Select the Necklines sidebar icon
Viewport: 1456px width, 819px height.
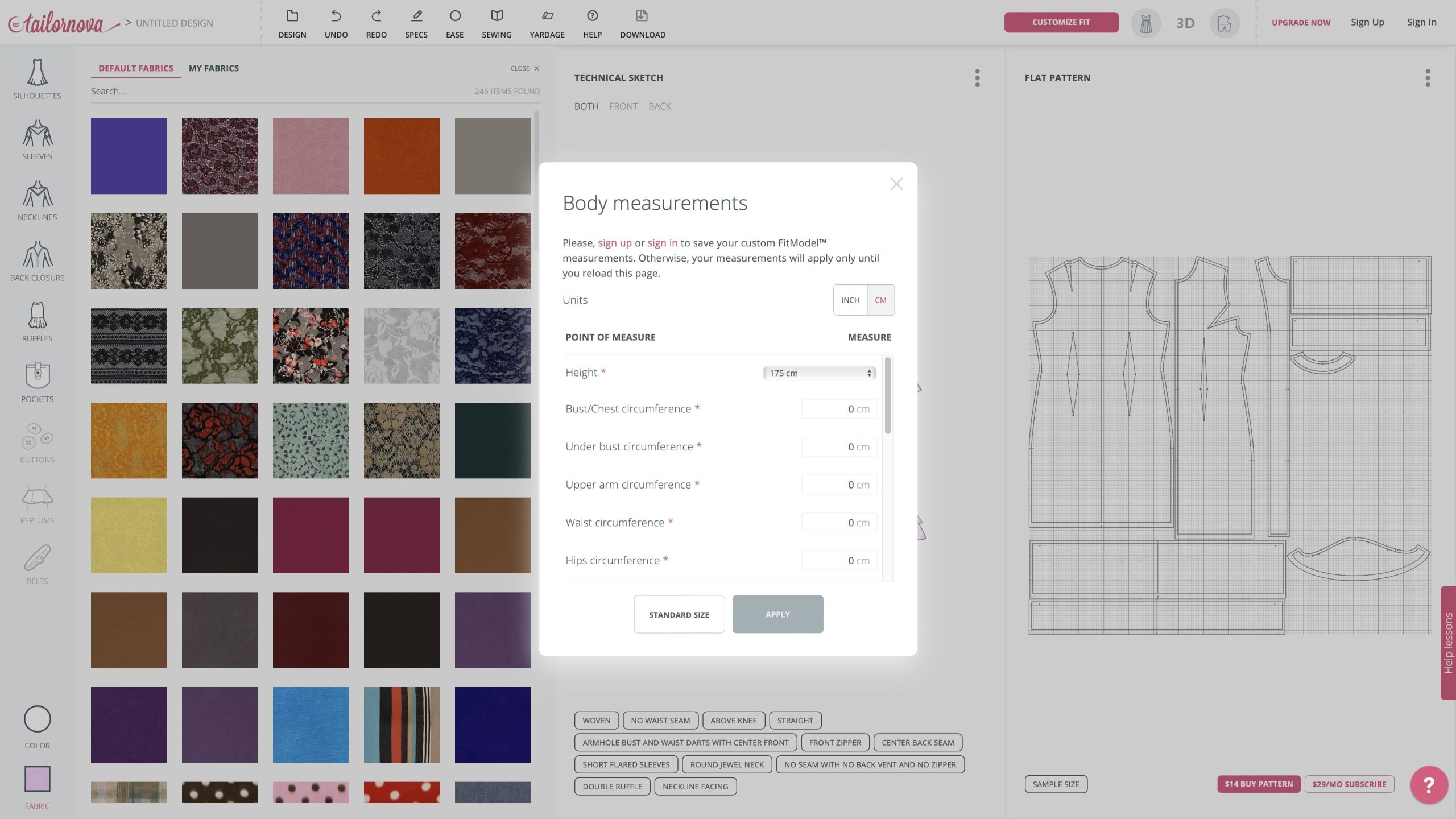coord(37,201)
